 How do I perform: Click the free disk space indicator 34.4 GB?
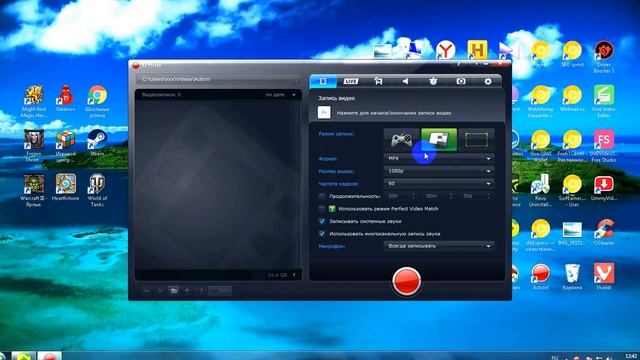point(277,276)
